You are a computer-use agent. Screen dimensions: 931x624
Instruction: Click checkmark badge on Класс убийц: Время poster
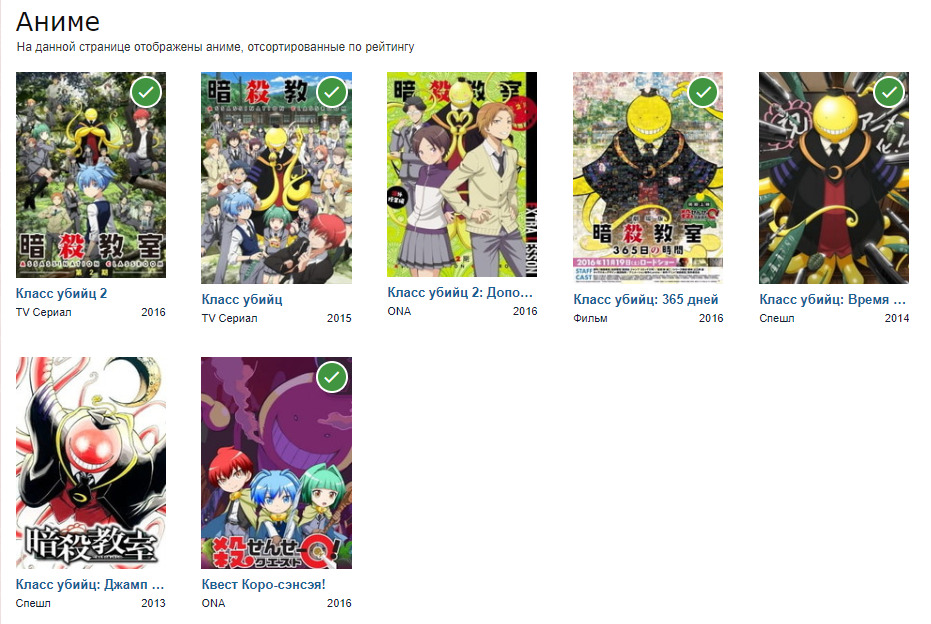coord(889,92)
